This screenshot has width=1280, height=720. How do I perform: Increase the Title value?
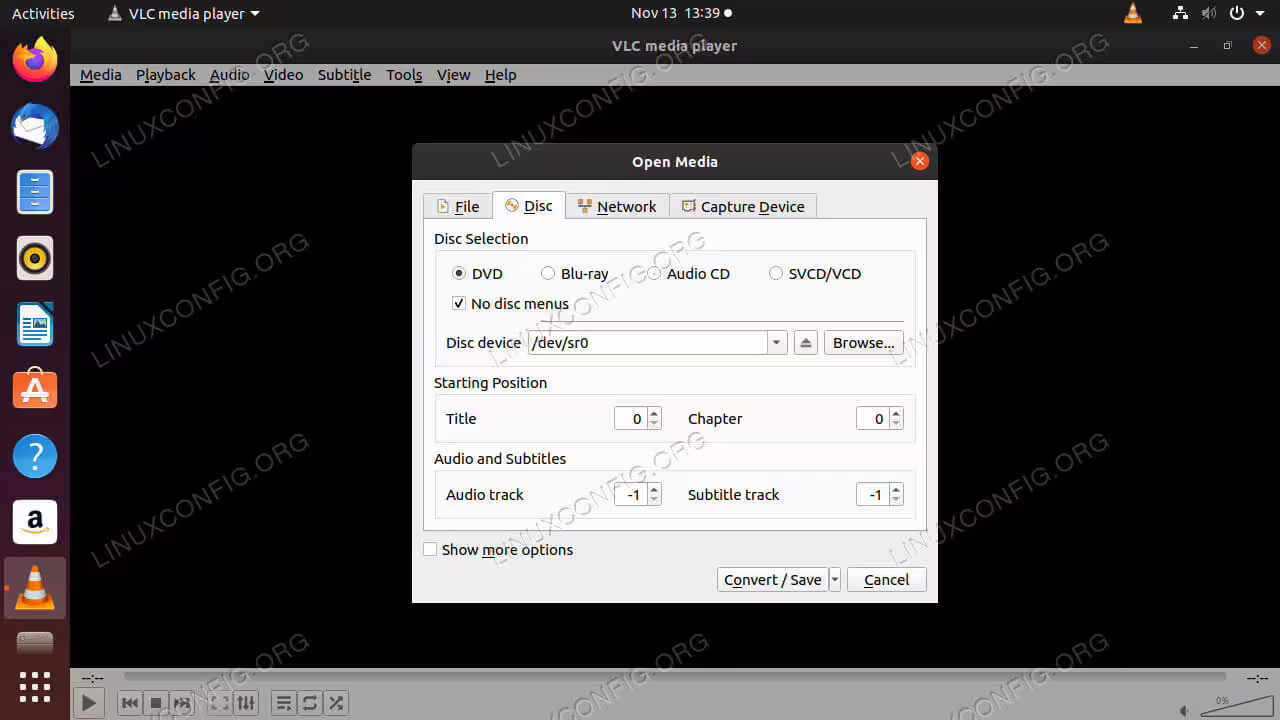pyautogui.click(x=654, y=413)
